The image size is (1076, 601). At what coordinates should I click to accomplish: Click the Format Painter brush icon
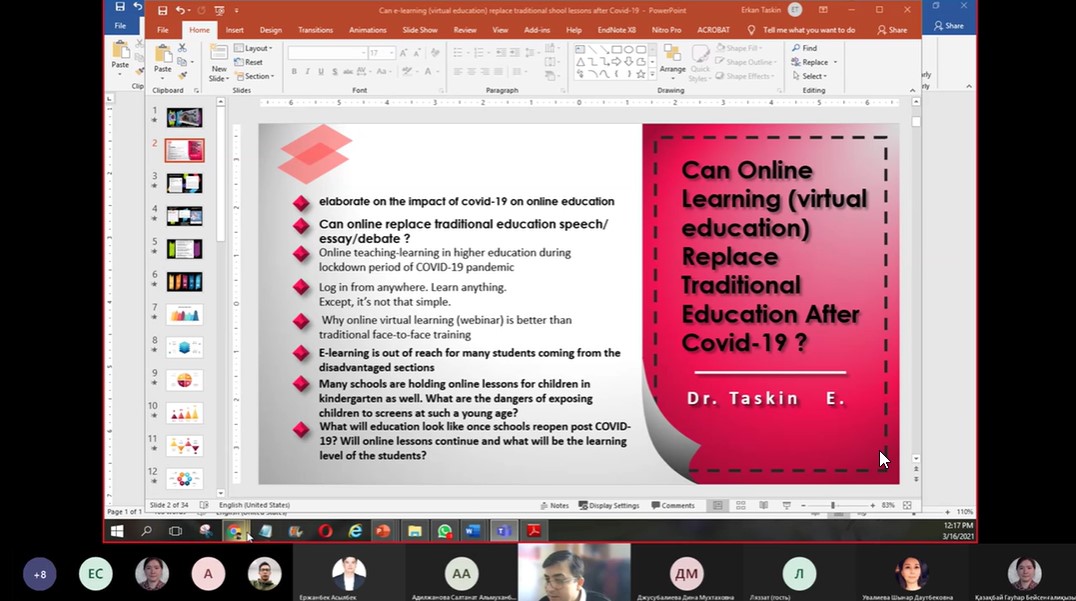click(182, 75)
